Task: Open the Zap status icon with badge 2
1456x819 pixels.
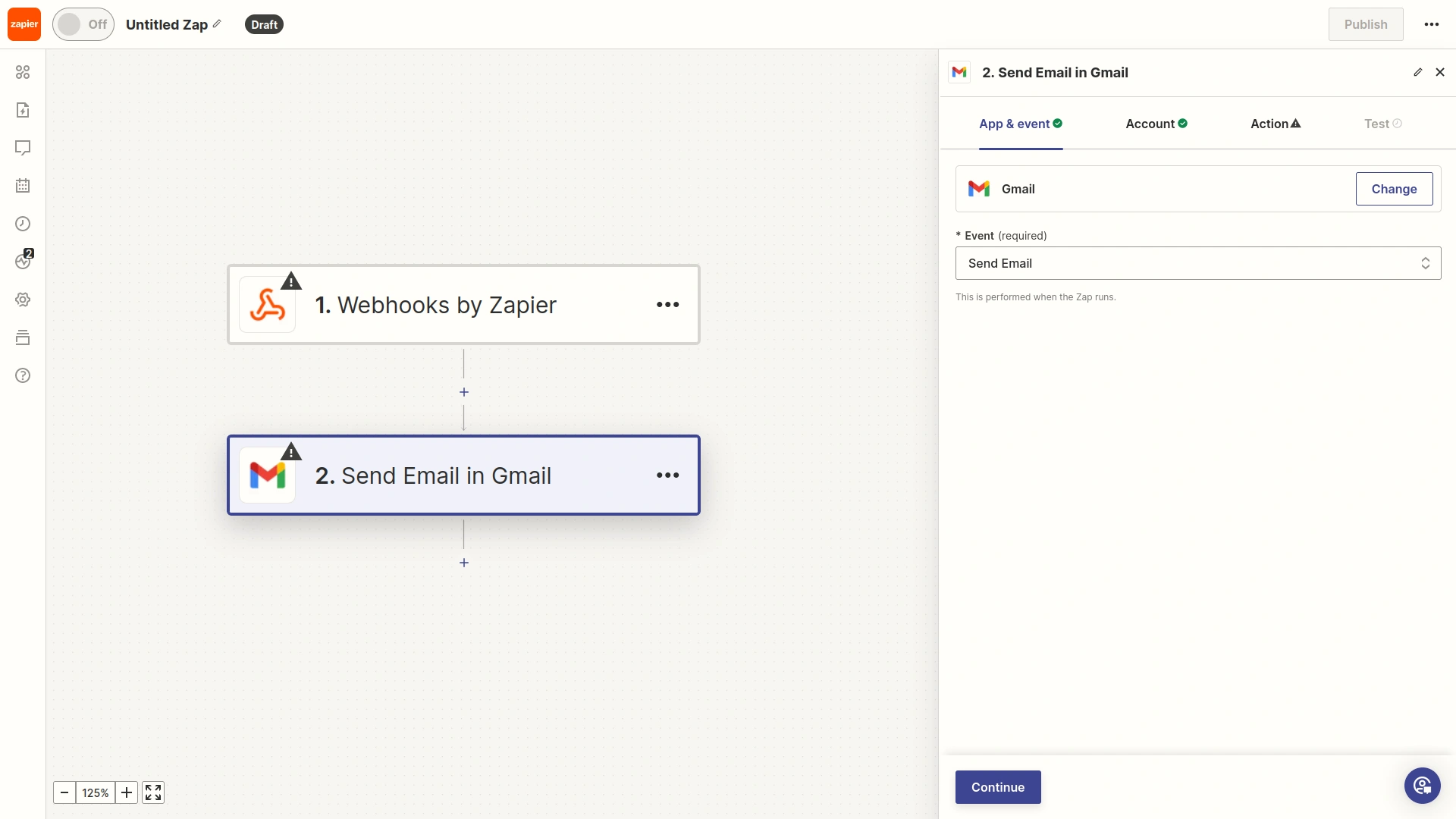Action: [23, 261]
